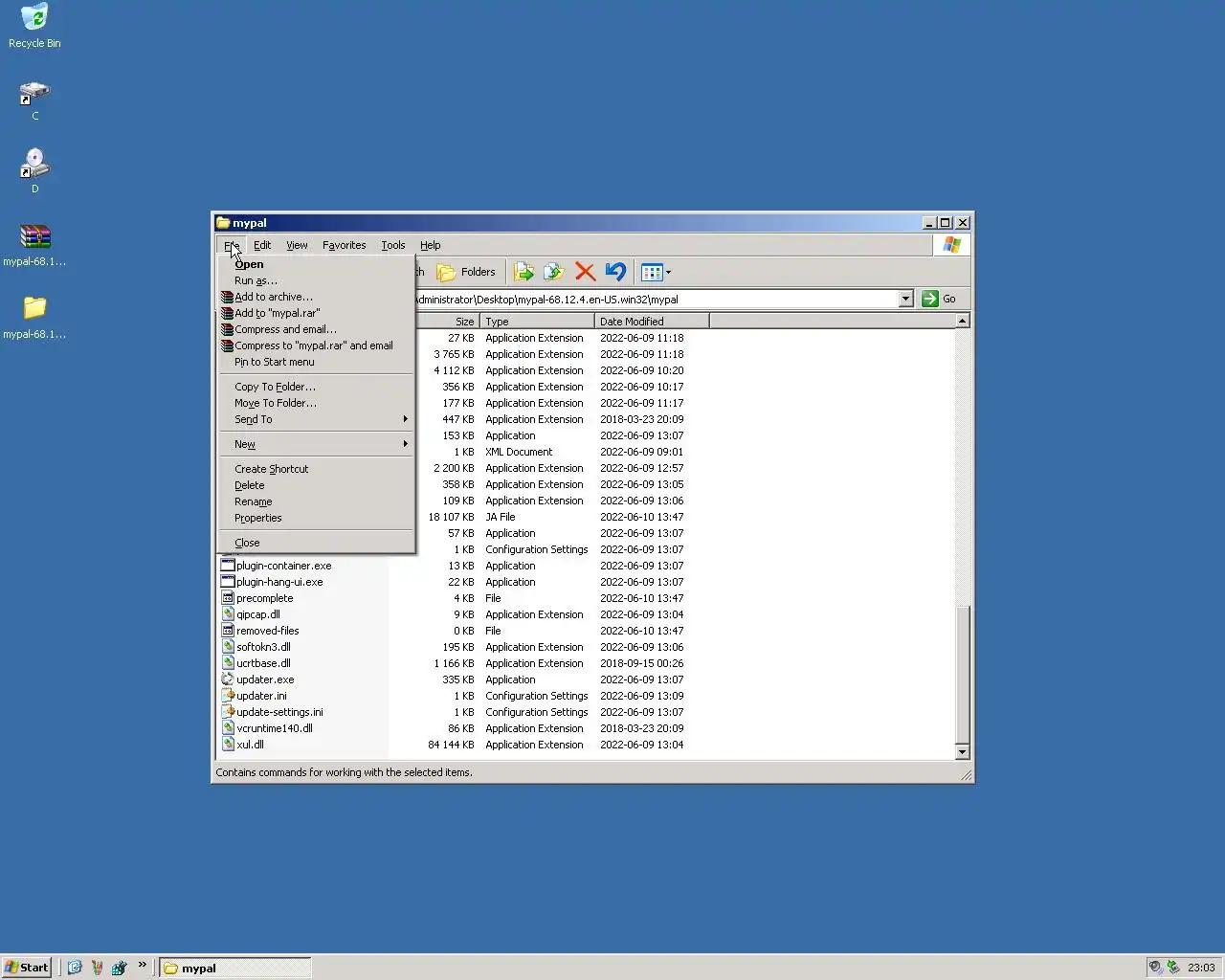
Task: Choose Close from the File menu
Action: 316,543
